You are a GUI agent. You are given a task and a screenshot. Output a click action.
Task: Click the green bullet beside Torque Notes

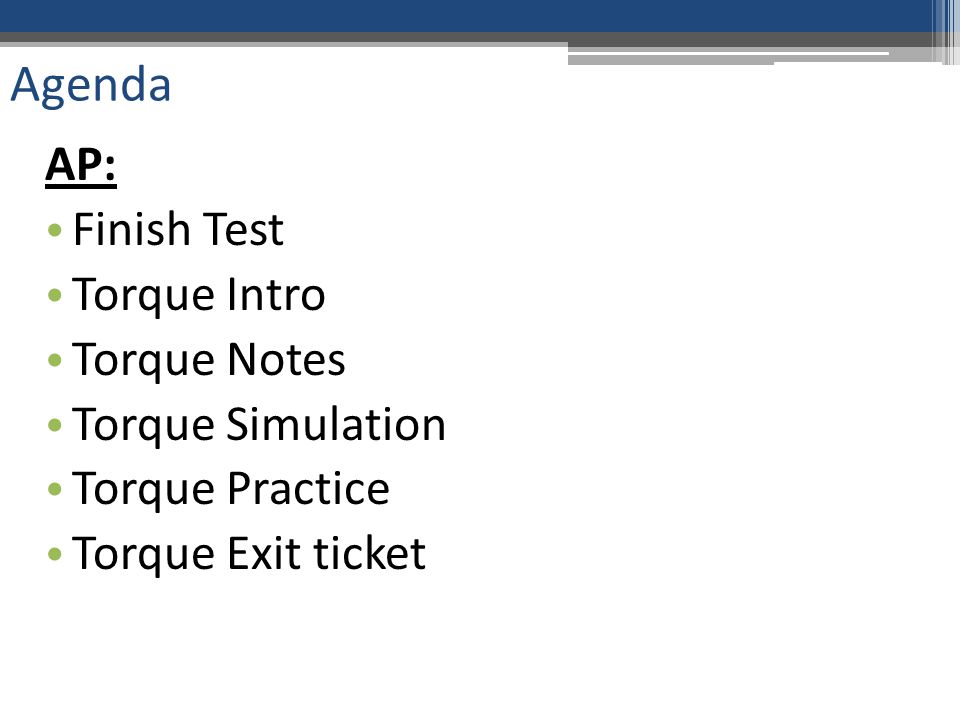pyautogui.click(x=54, y=360)
